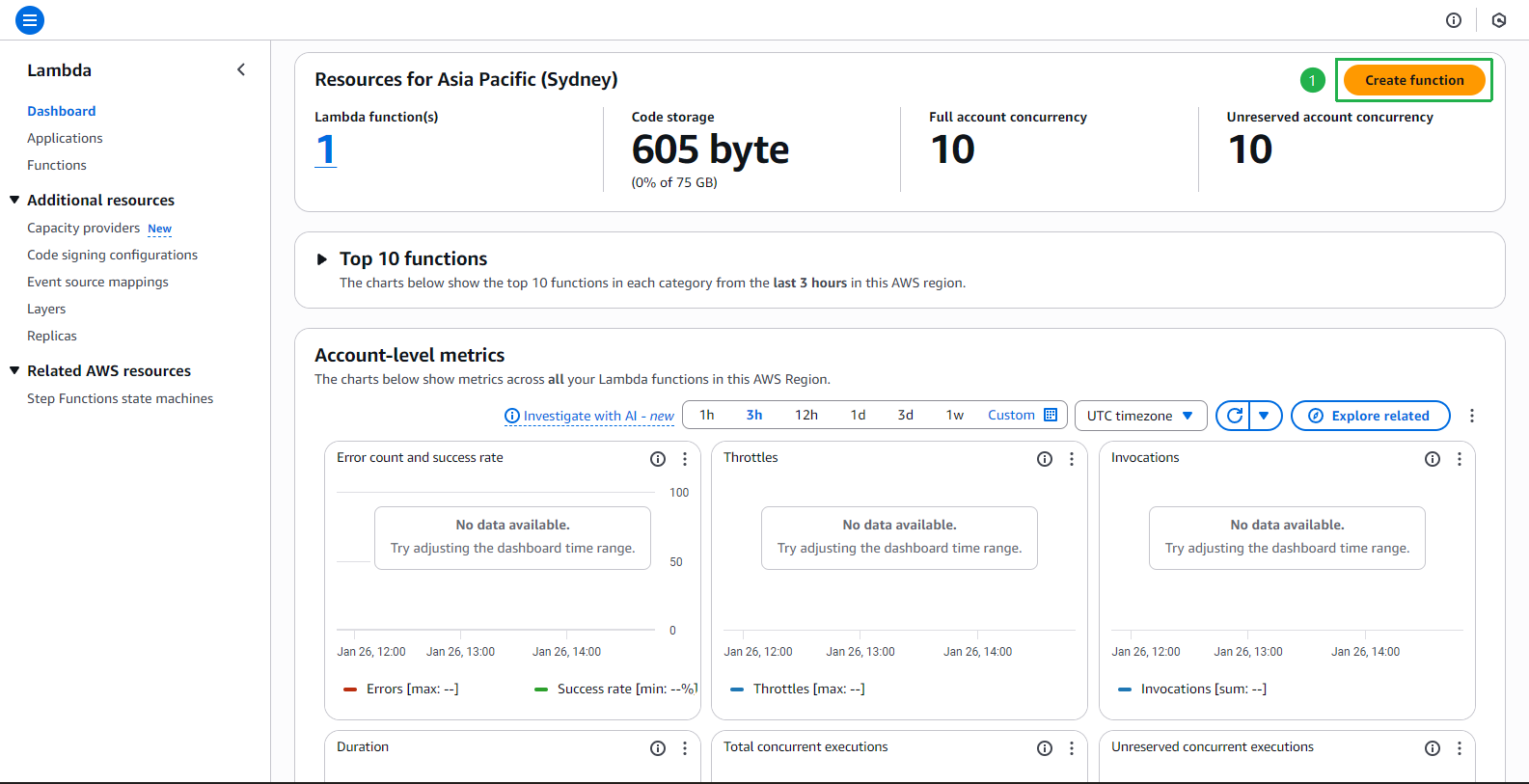Toggle the Success rate legend series
Viewport: 1529px width, 784px height.
(615, 689)
